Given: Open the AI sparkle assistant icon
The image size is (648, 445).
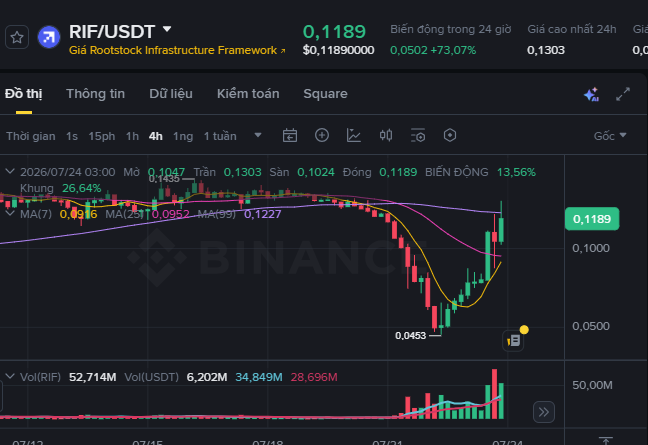Looking at the screenshot, I should (x=591, y=95).
